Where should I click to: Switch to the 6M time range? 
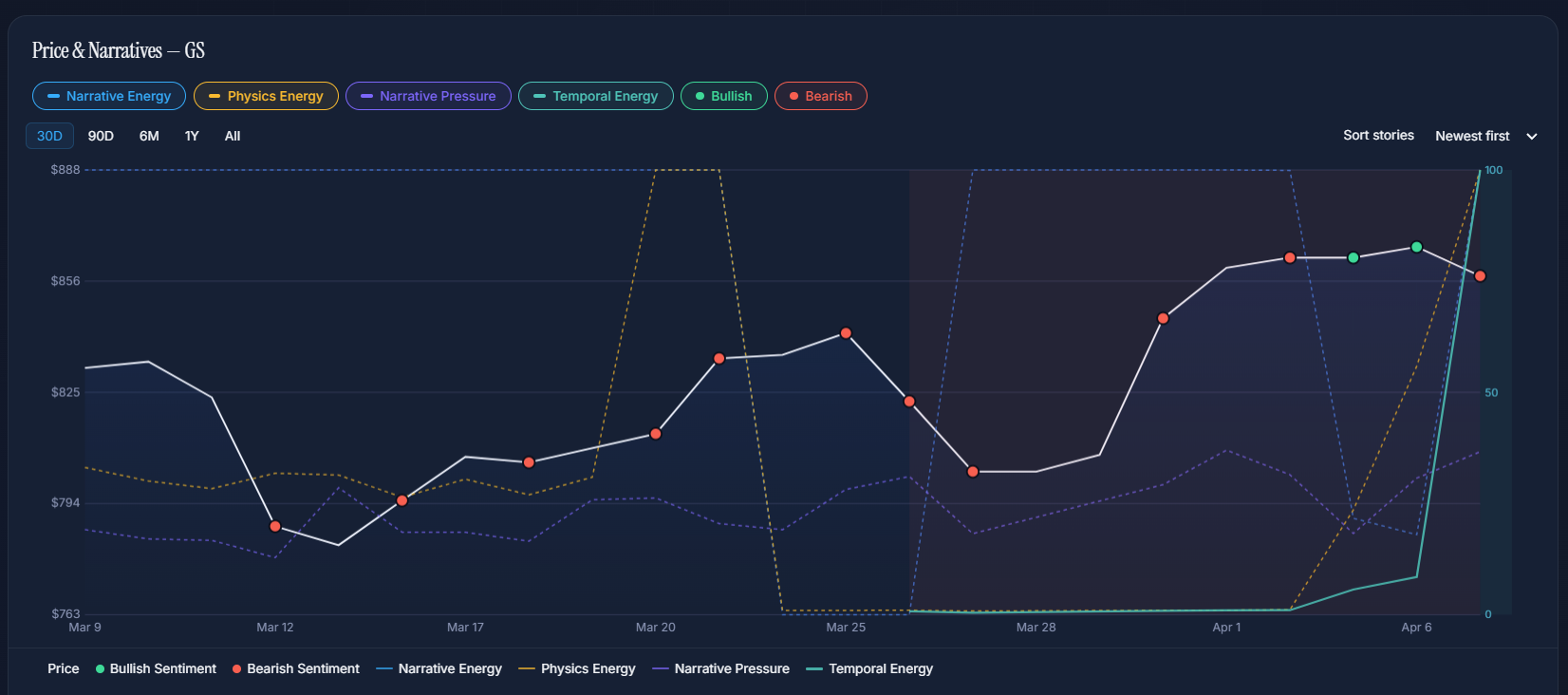coord(149,136)
